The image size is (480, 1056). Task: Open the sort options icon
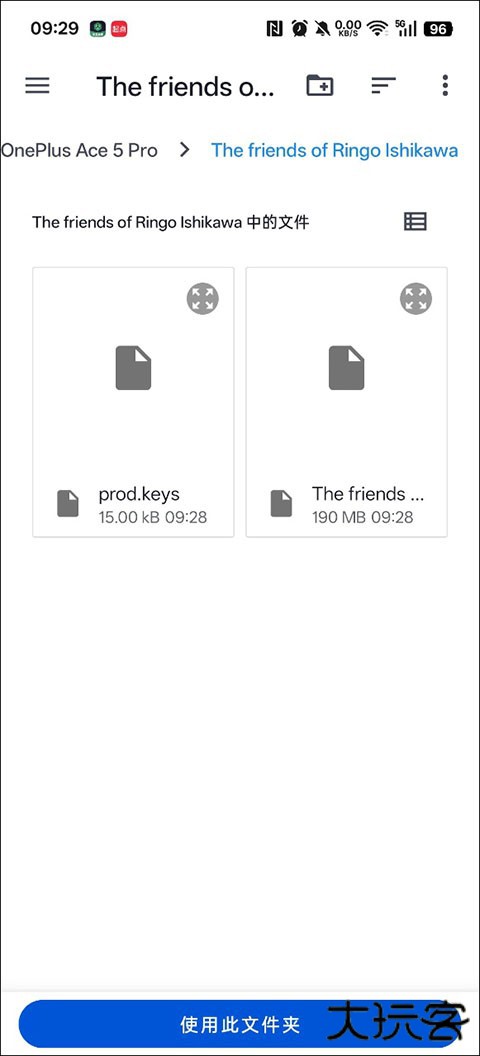[383, 86]
